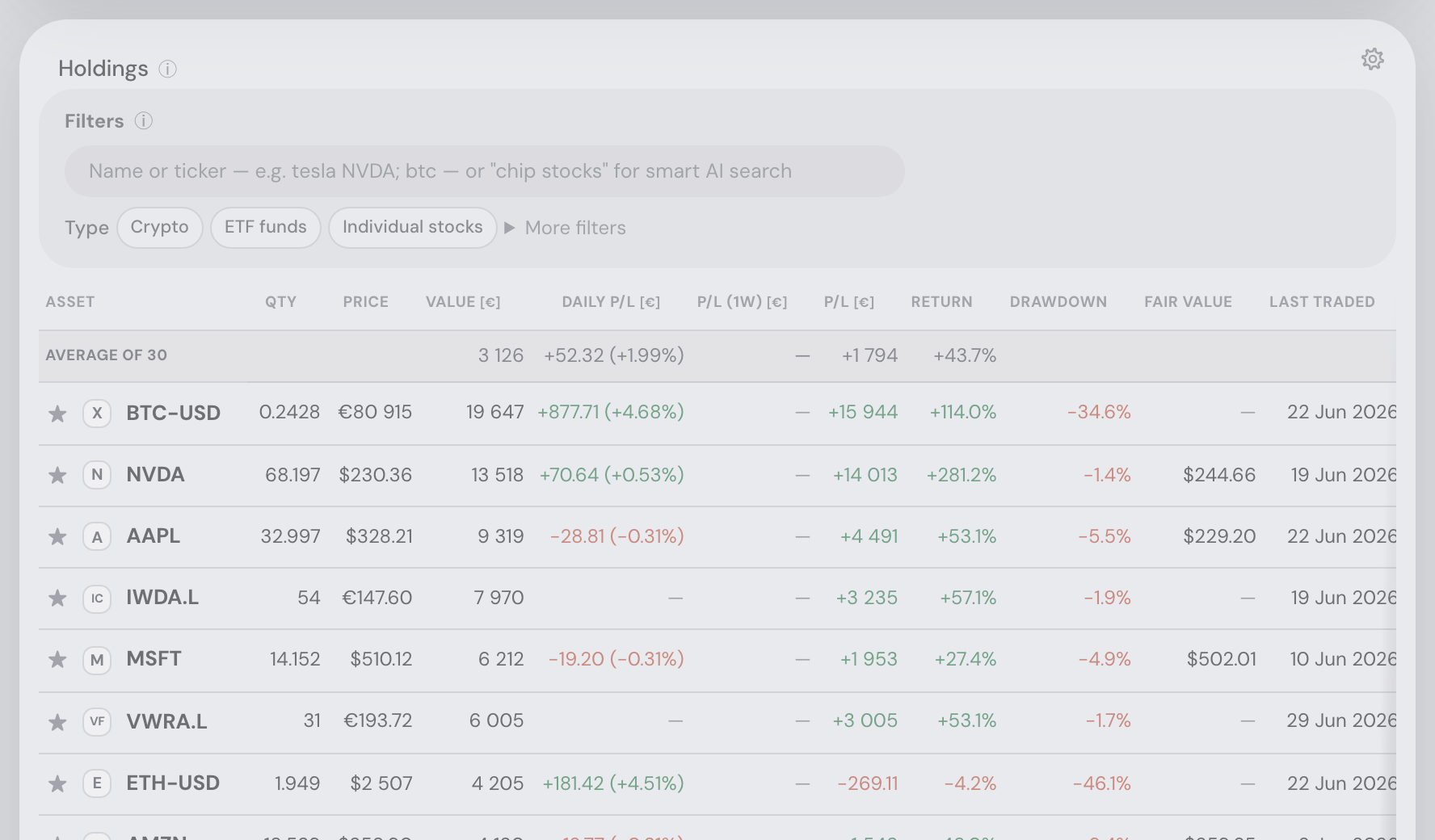The height and width of the screenshot is (840, 1435).
Task: Sort by the LAST TRADED column header
Action: [x=1322, y=302]
